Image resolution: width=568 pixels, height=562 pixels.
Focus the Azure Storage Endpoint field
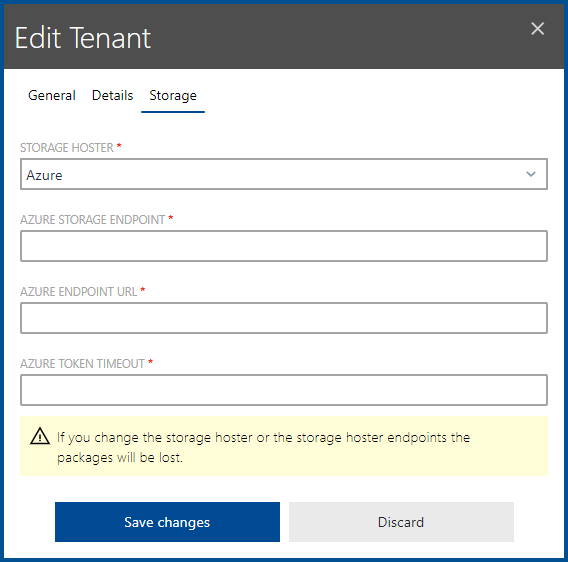coord(284,246)
